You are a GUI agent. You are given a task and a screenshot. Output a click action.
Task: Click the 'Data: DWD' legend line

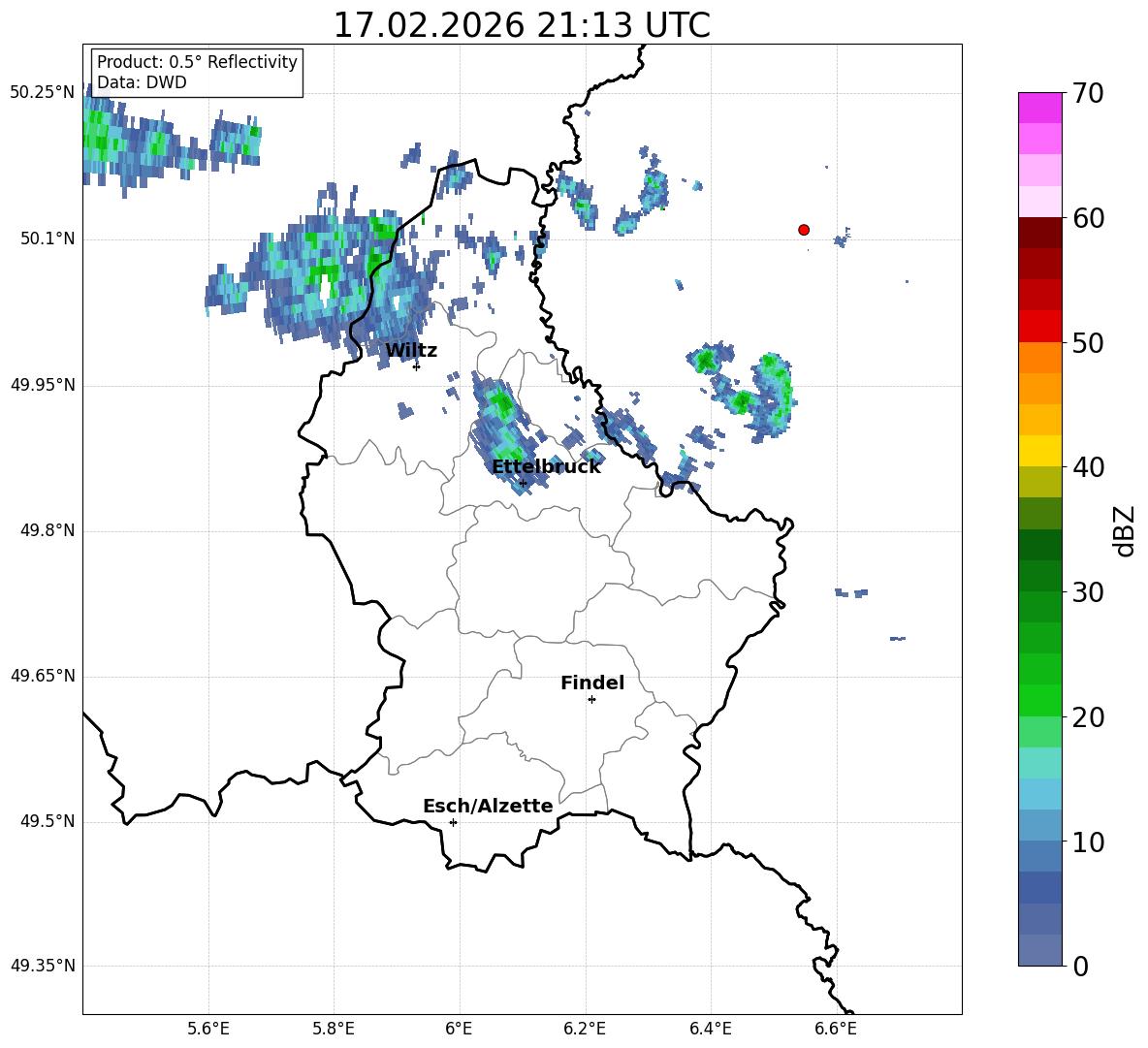[142, 82]
